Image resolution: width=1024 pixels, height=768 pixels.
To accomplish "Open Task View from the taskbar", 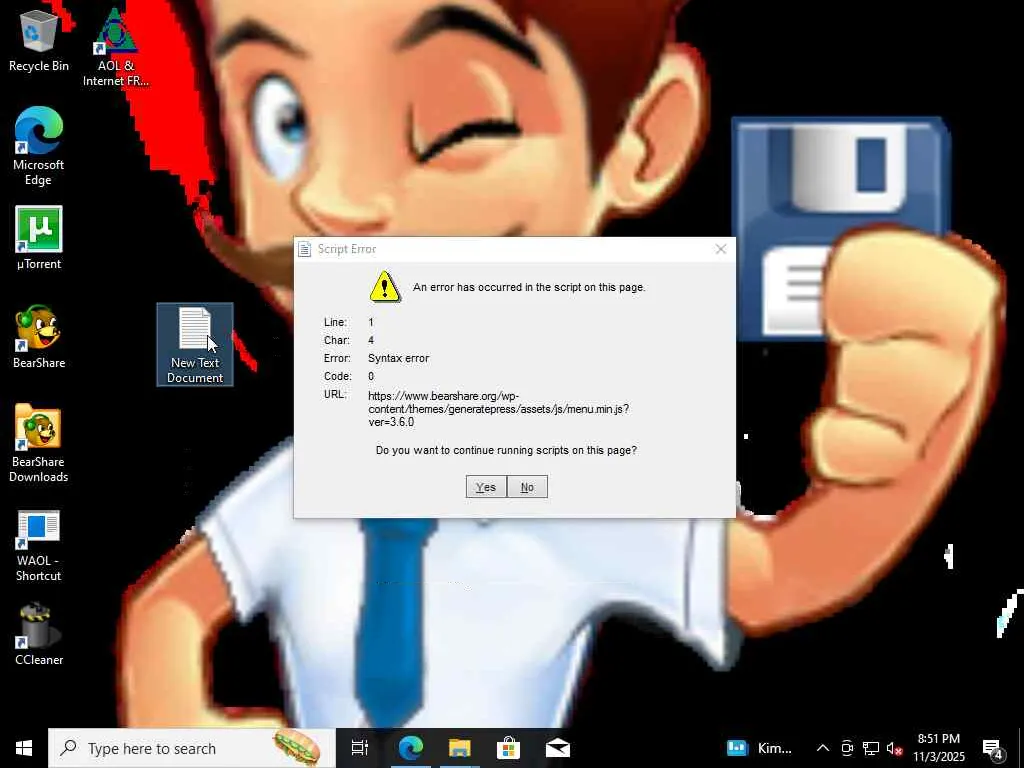I will click(x=360, y=748).
